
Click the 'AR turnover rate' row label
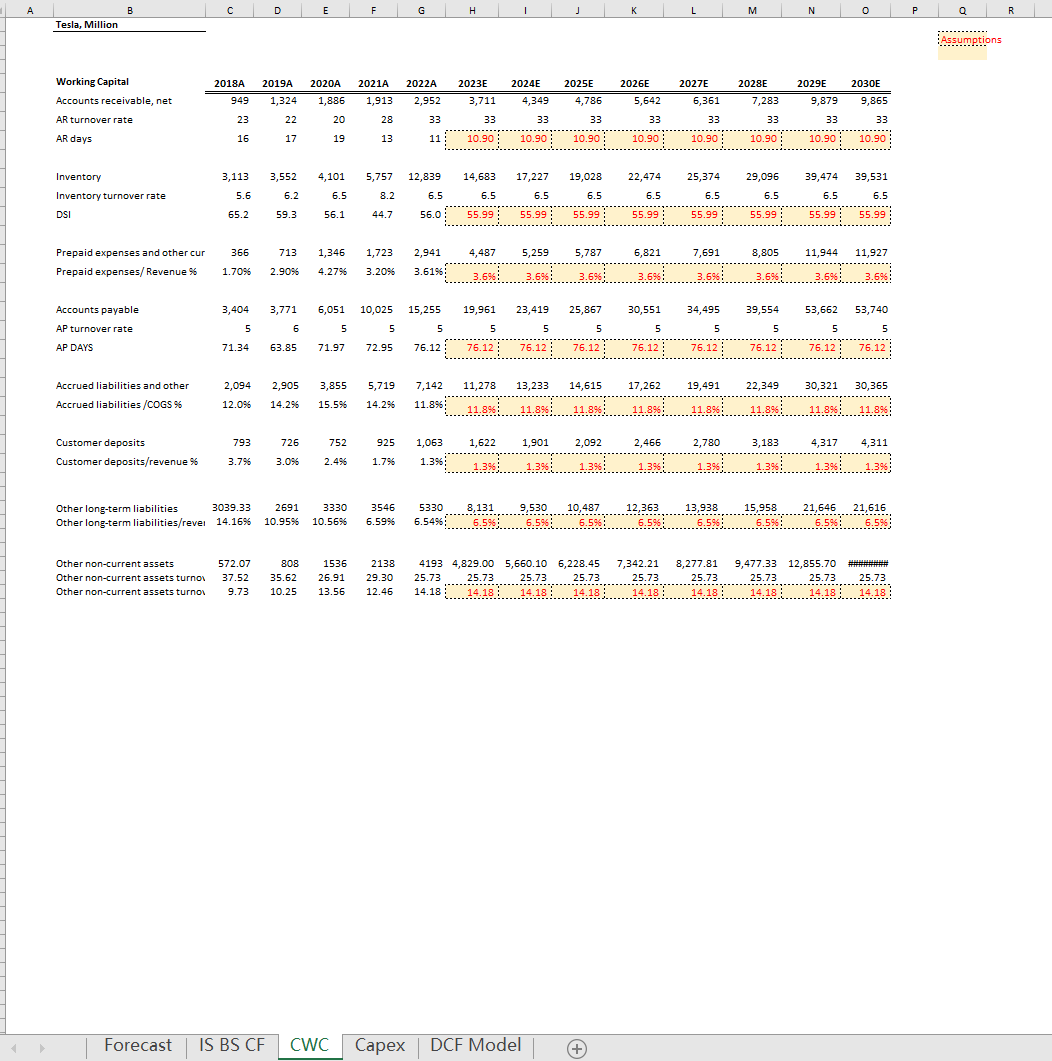point(94,120)
